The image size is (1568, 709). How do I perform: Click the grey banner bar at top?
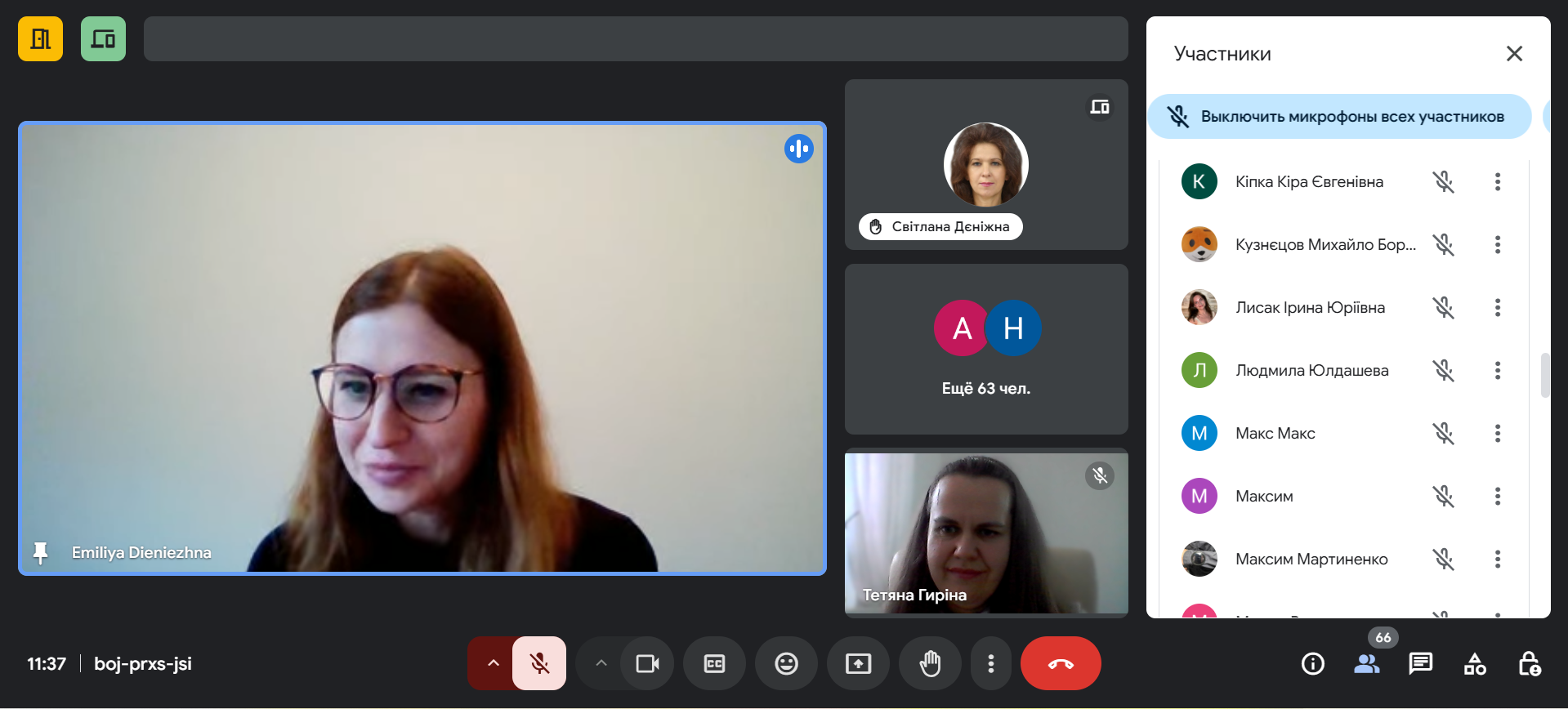pyautogui.click(x=636, y=38)
